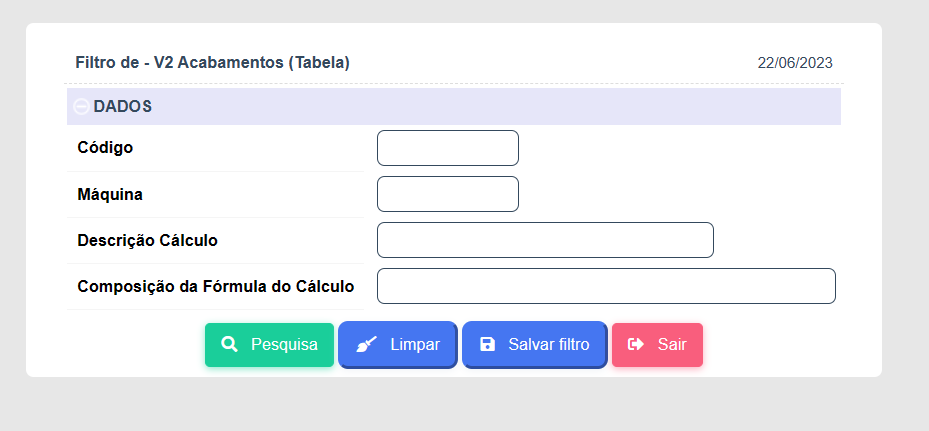This screenshot has width=929, height=431.
Task: Focus the Código input field
Action: 448,148
